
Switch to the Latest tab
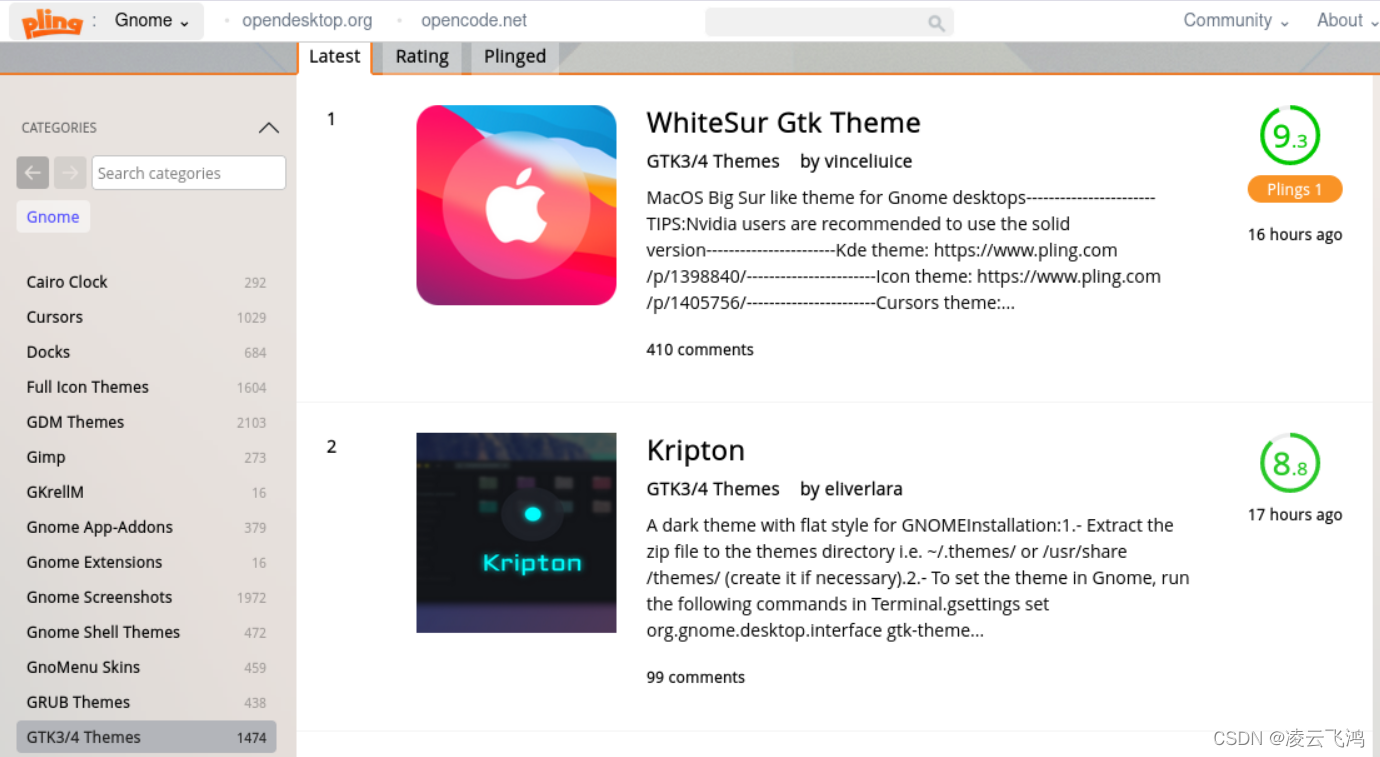coord(334,57)
